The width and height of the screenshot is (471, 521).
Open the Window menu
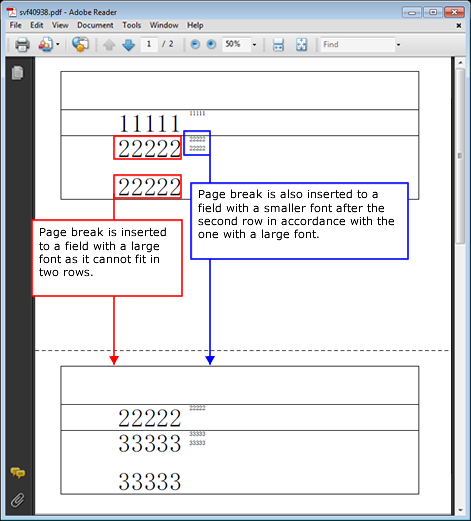click(x=164, y=25)
